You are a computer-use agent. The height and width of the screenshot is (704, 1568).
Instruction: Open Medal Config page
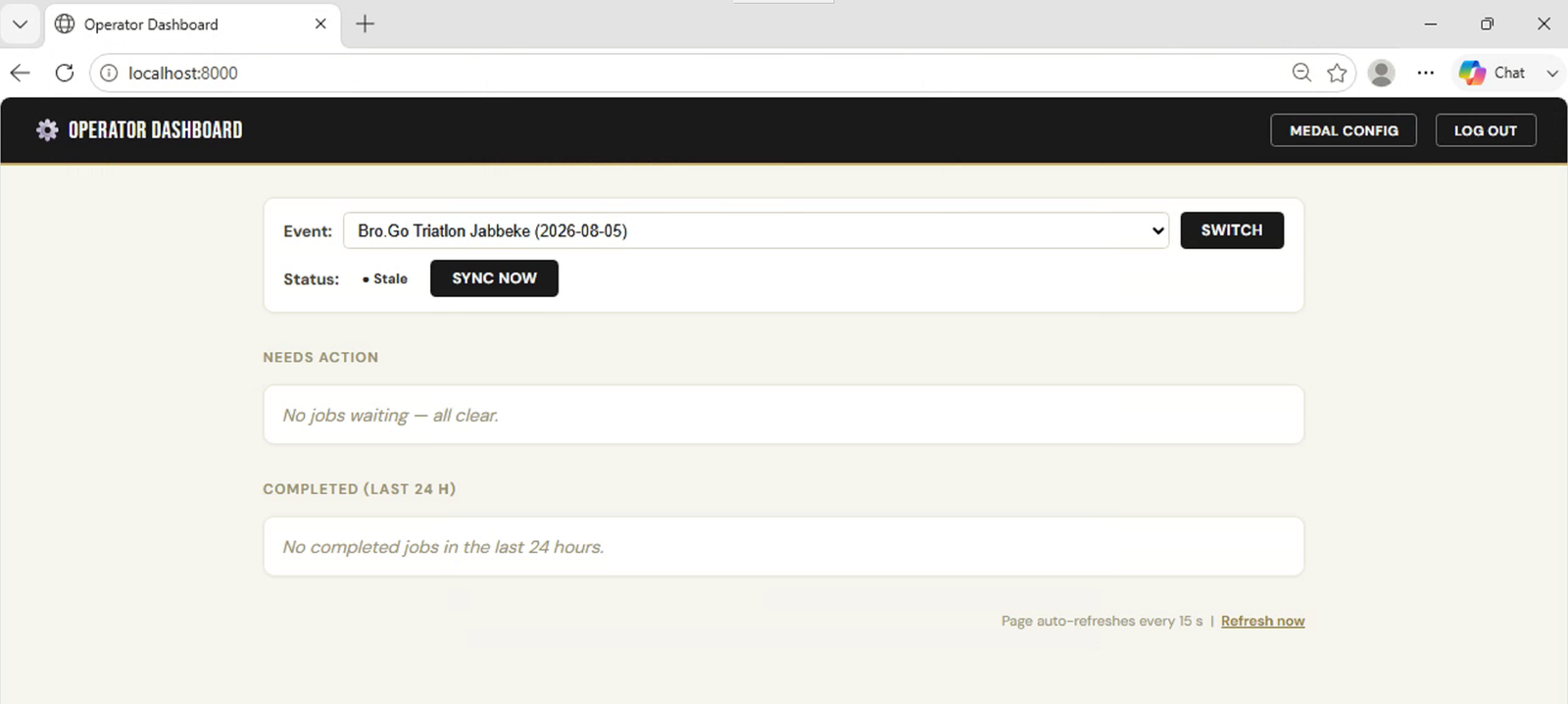pyautogui.click(x=1344, y=130)
